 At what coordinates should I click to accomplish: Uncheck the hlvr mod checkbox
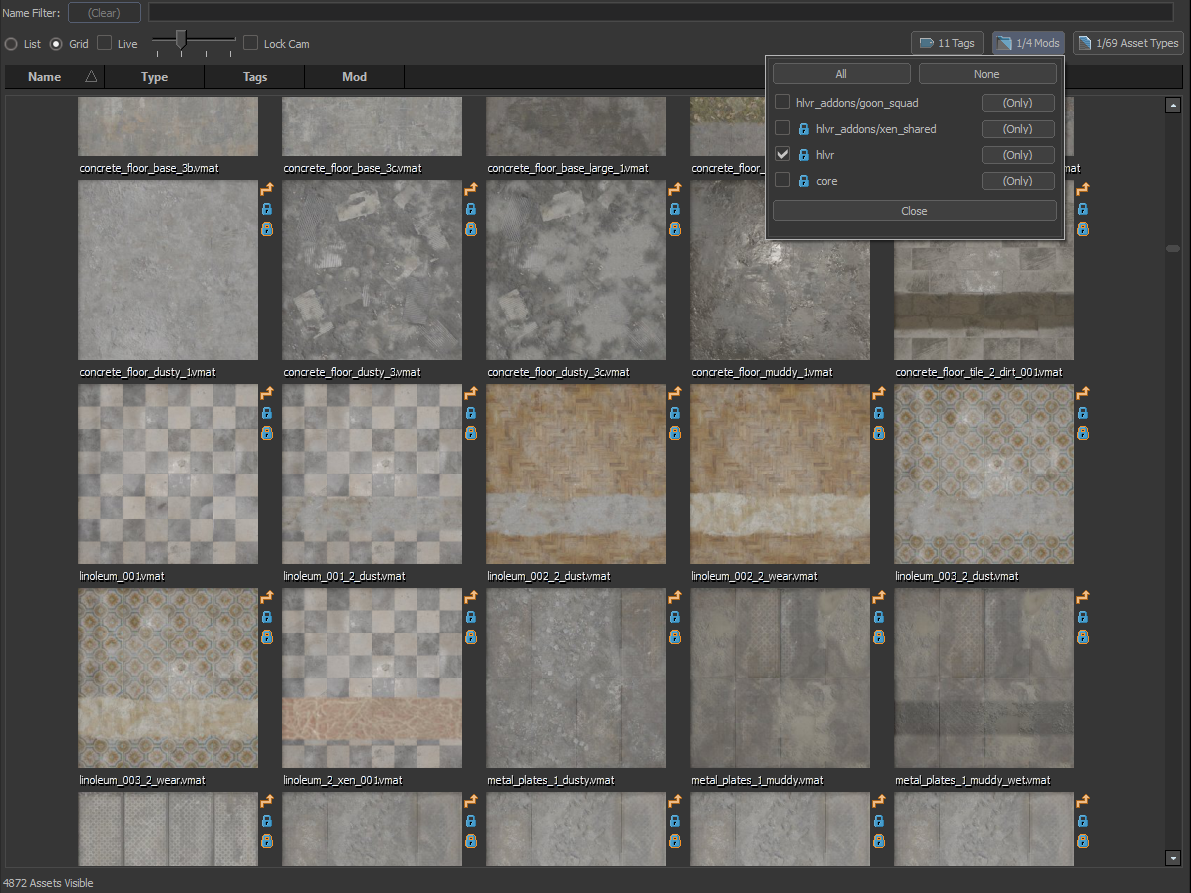tap(781, 154)
